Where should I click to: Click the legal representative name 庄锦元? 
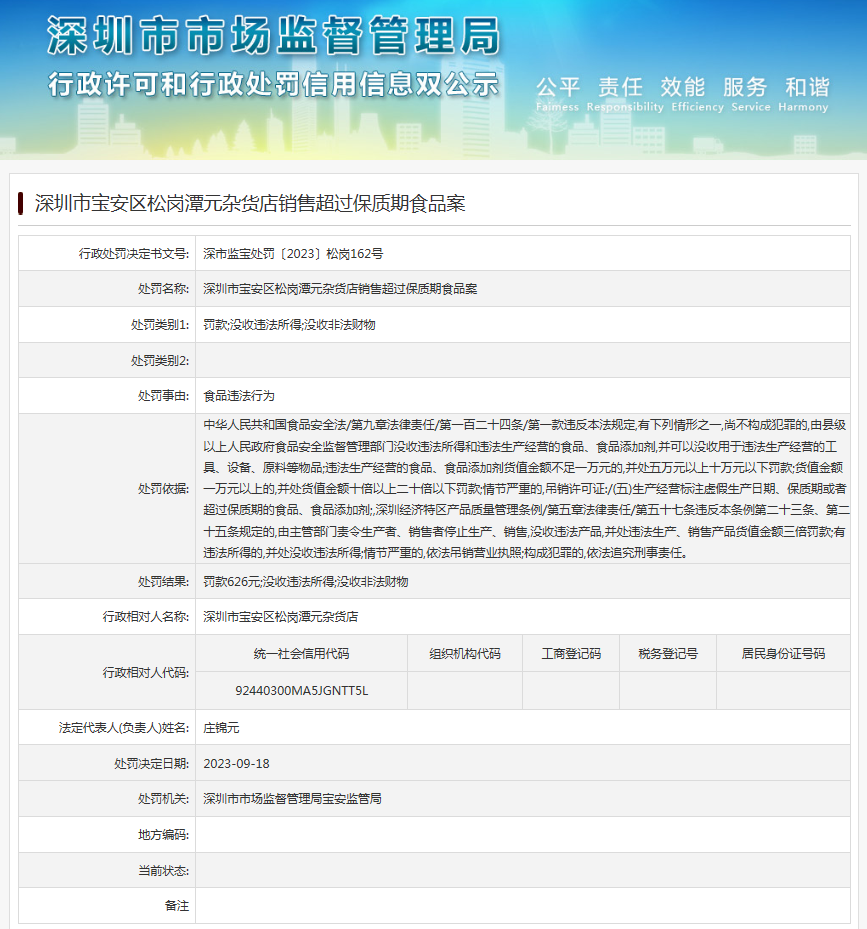[x=221, y=727]
